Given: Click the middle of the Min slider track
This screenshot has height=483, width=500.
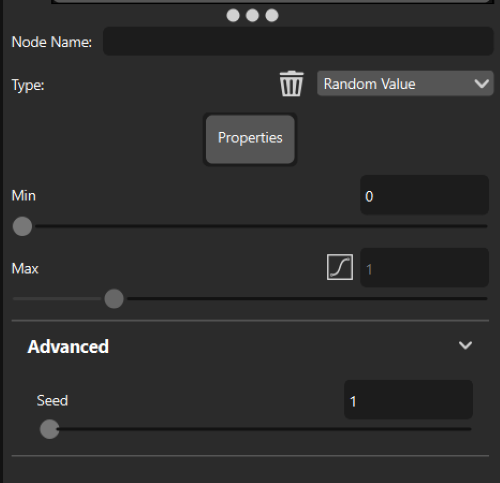Looking at the screenshot, I should pyautogui.click(x=250, y=226).
